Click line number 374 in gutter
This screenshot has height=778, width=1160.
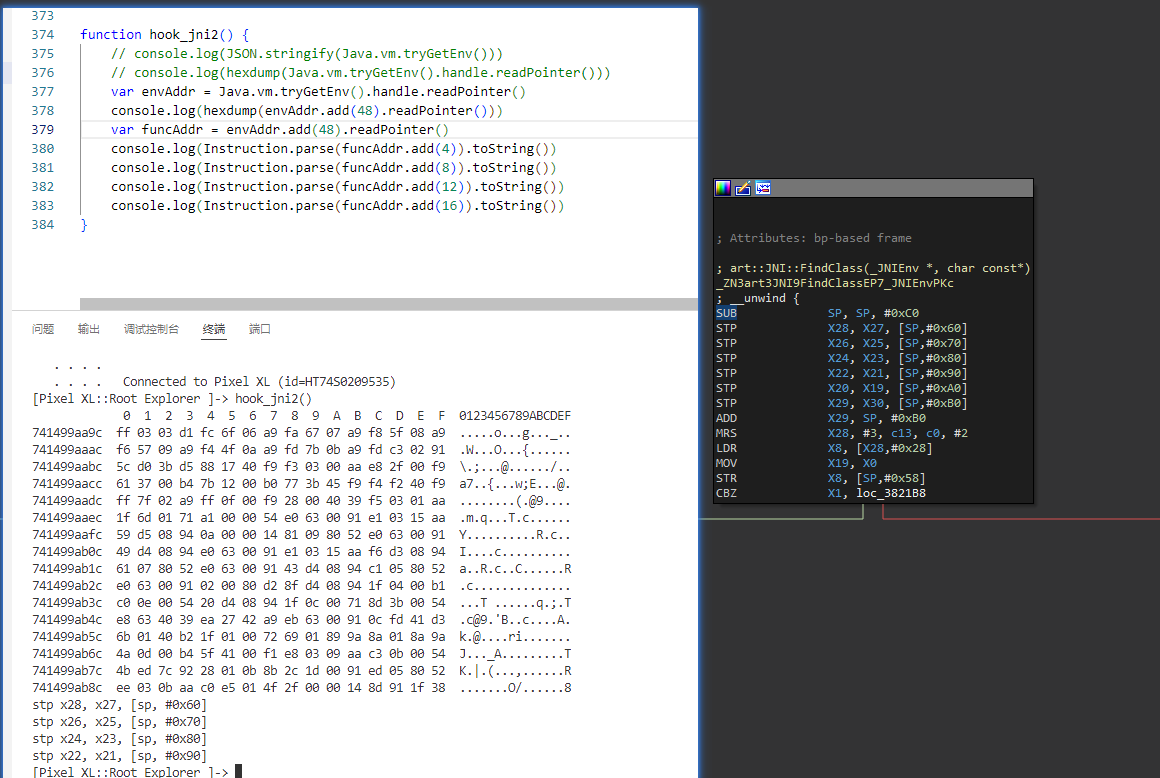(43, 34)
